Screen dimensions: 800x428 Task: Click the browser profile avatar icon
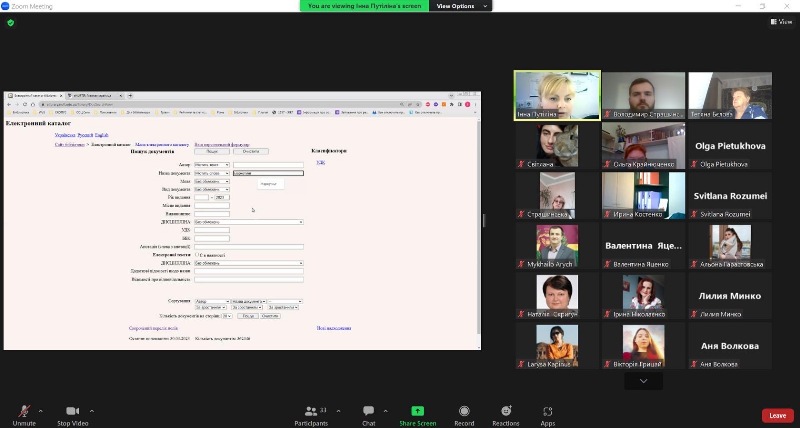pos(467,104)
